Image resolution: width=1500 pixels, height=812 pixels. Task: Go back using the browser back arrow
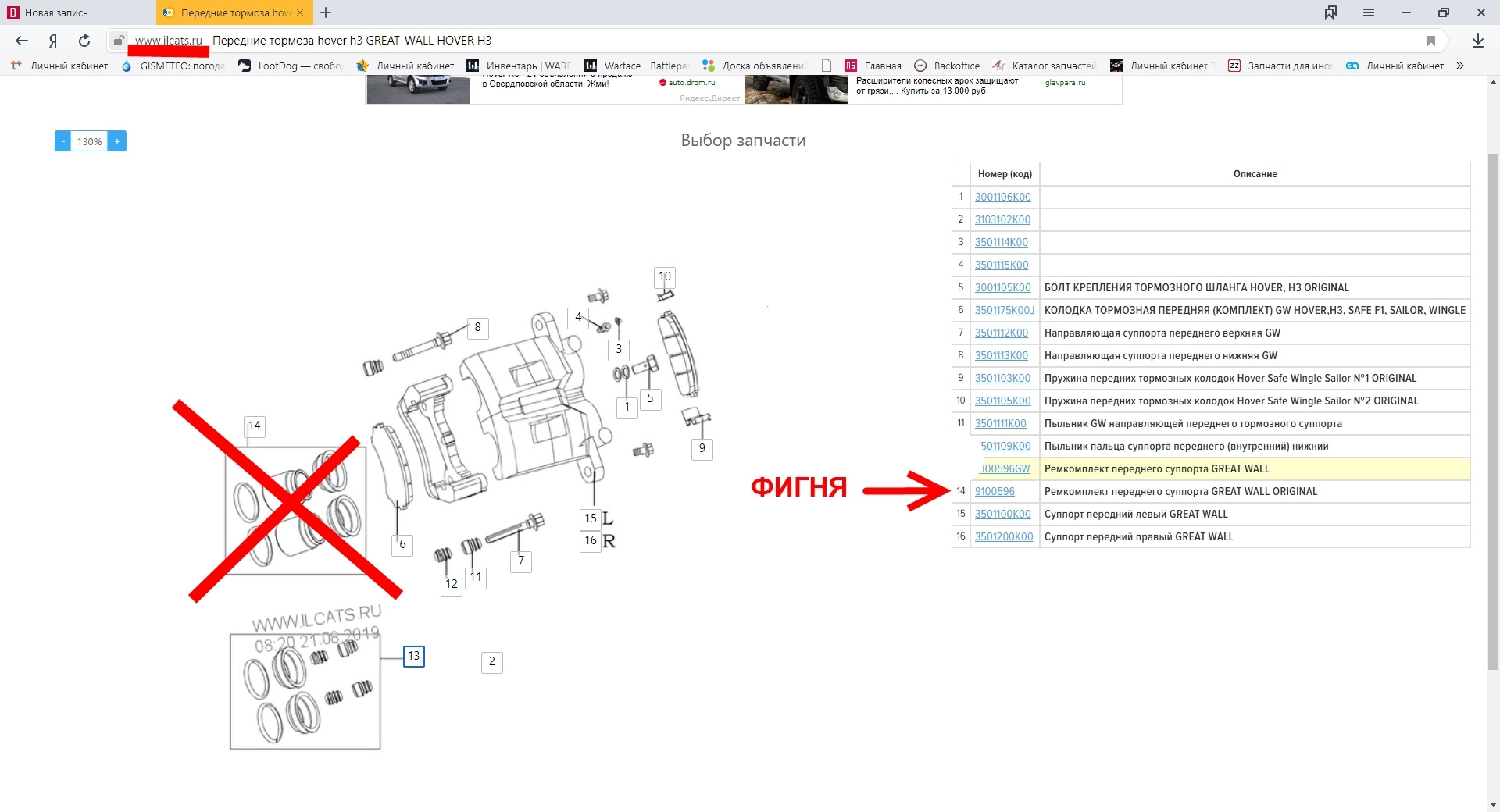(22, 41)
